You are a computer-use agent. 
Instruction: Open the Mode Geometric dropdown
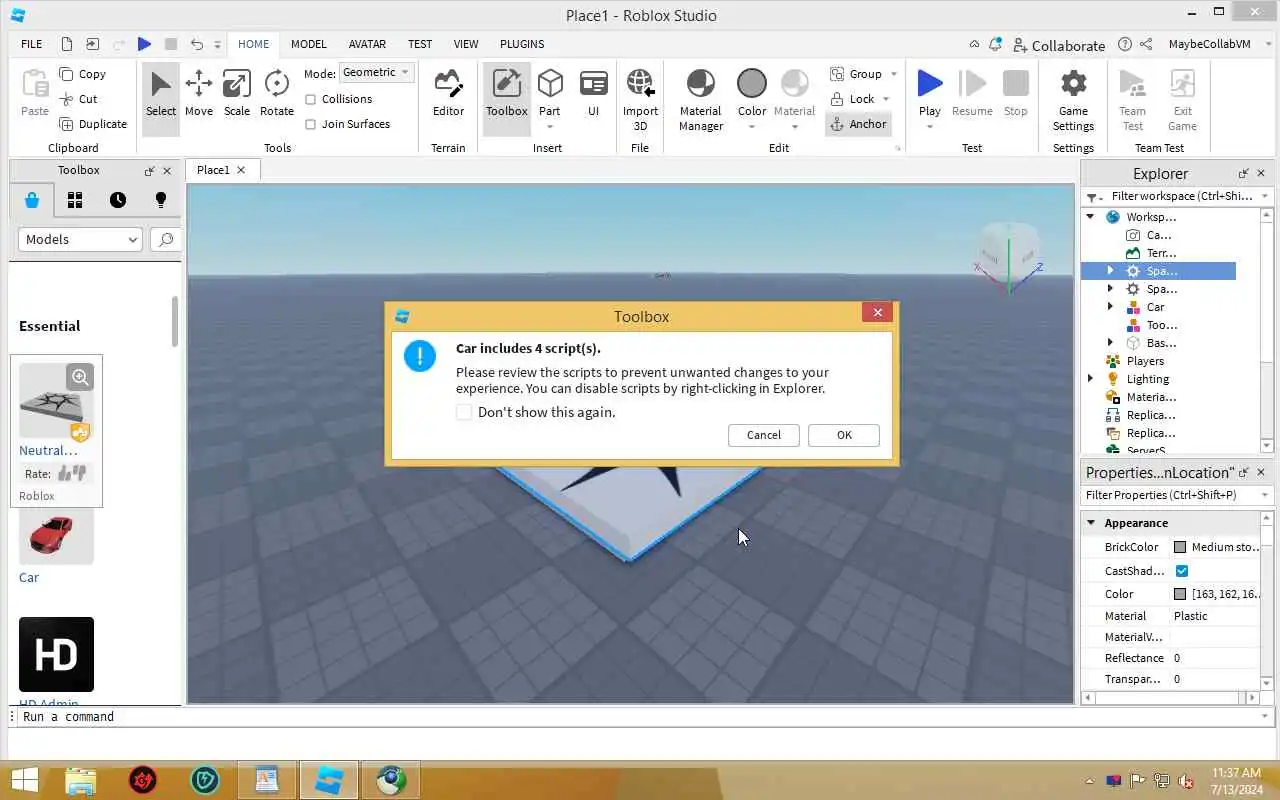[376, 72]
